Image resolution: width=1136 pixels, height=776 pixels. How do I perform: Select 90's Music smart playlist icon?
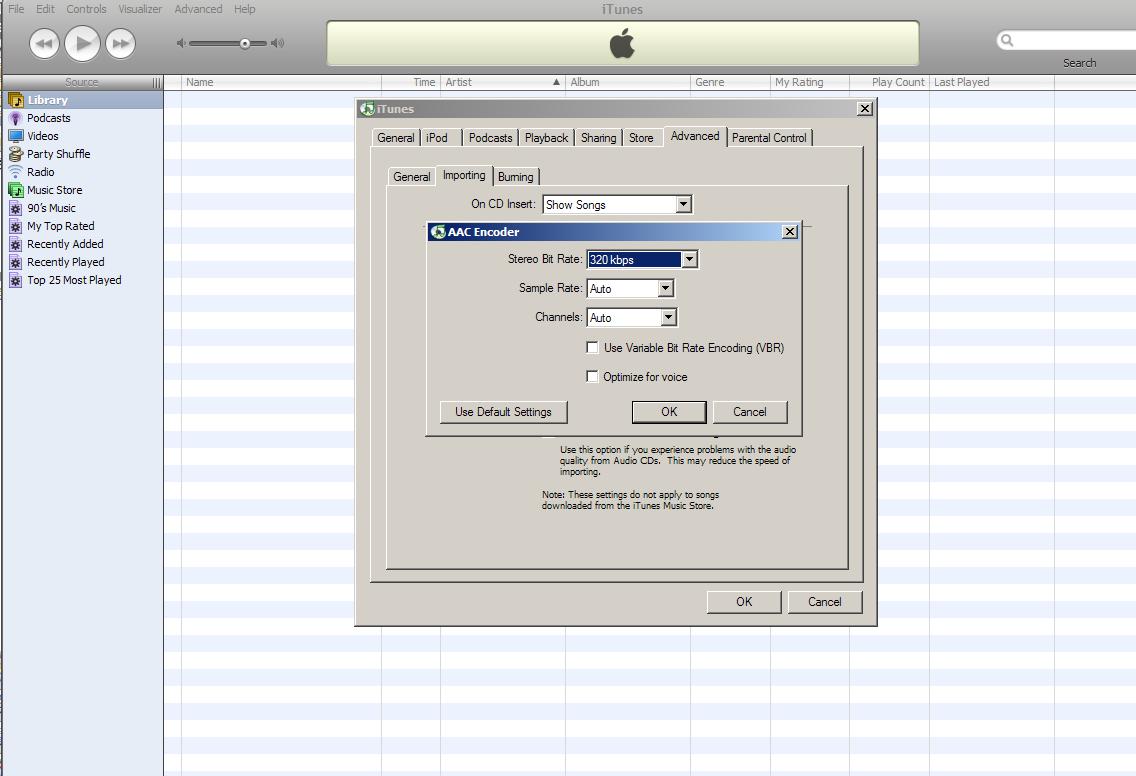point(15,208)
